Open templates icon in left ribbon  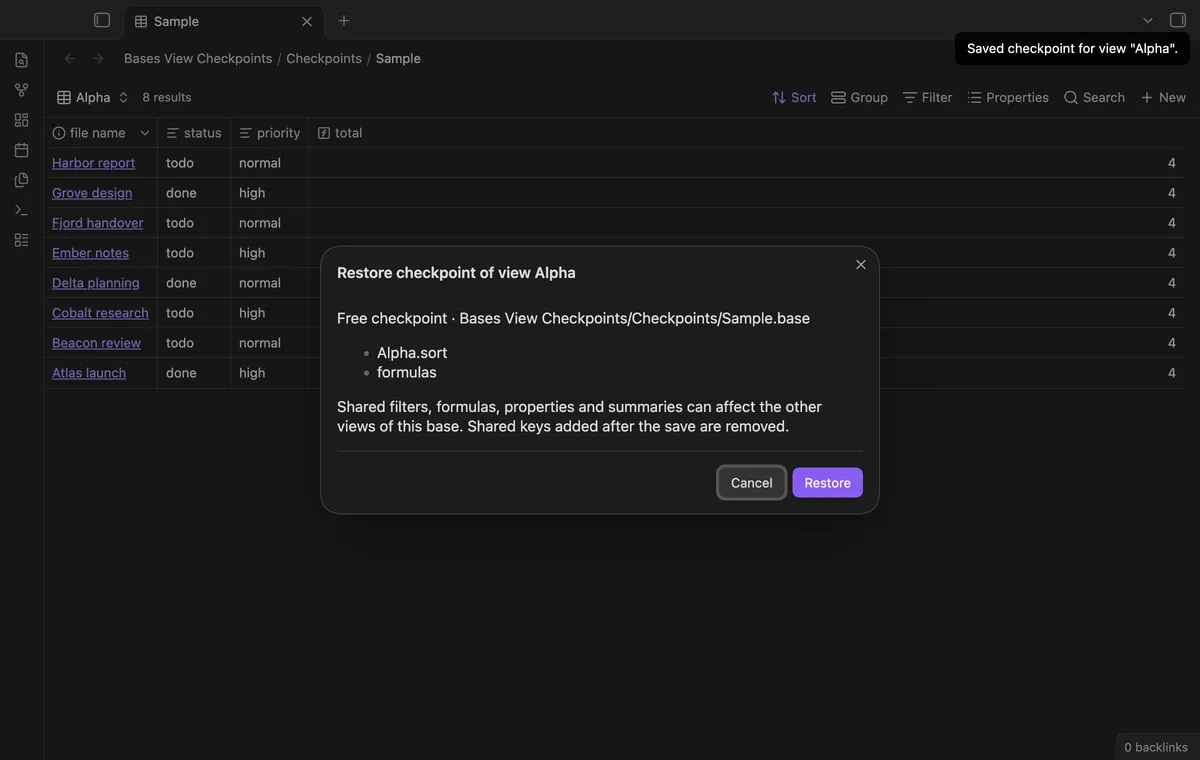(21, 180)
